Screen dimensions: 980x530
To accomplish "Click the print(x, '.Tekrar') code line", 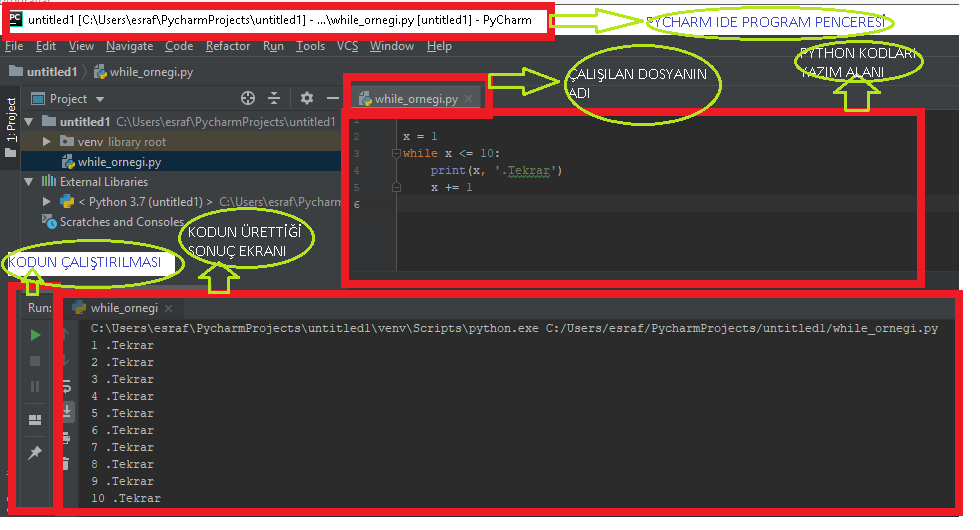I will pyautogui.click(x=496, y=170).
